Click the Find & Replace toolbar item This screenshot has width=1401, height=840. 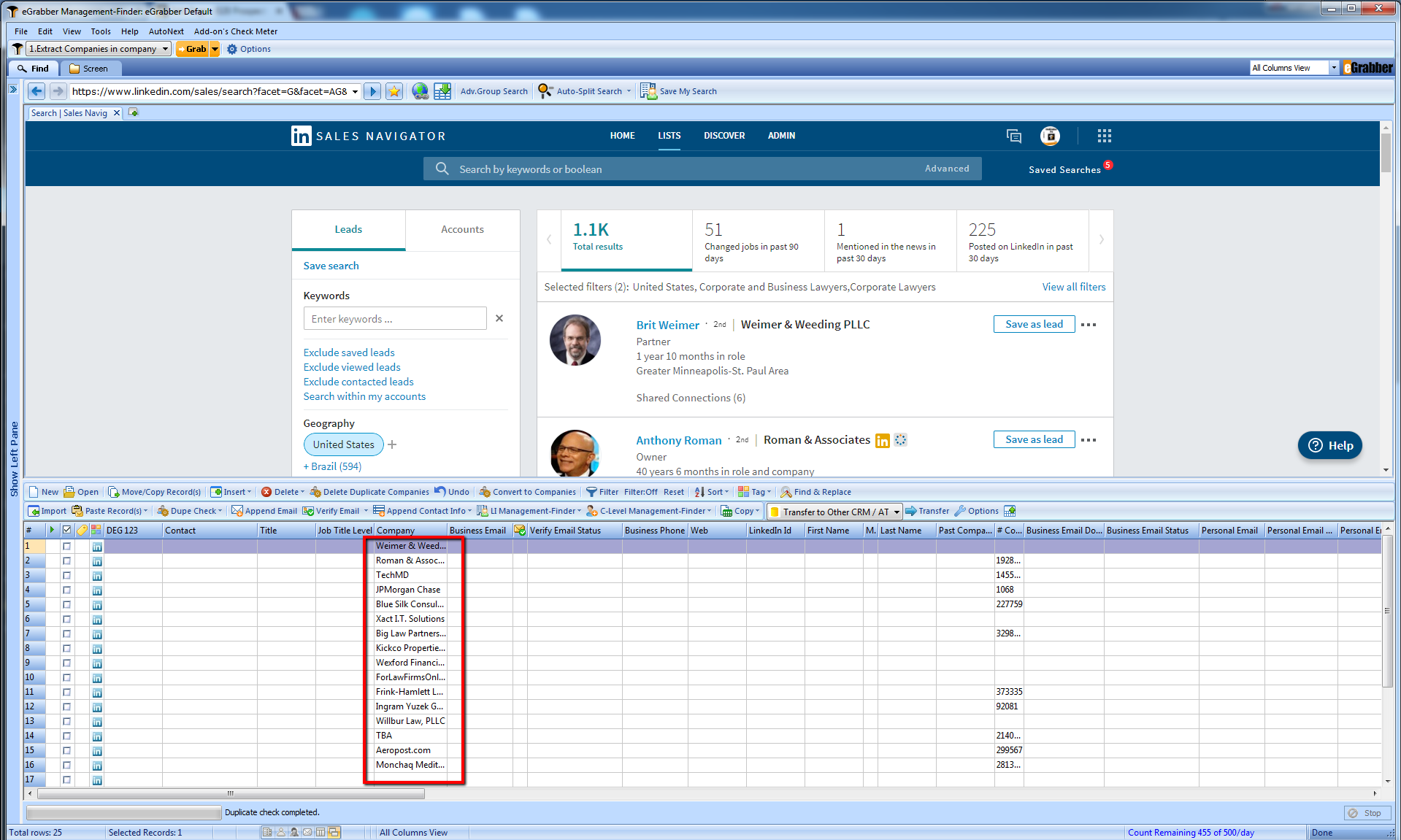(x=815, y=492)
